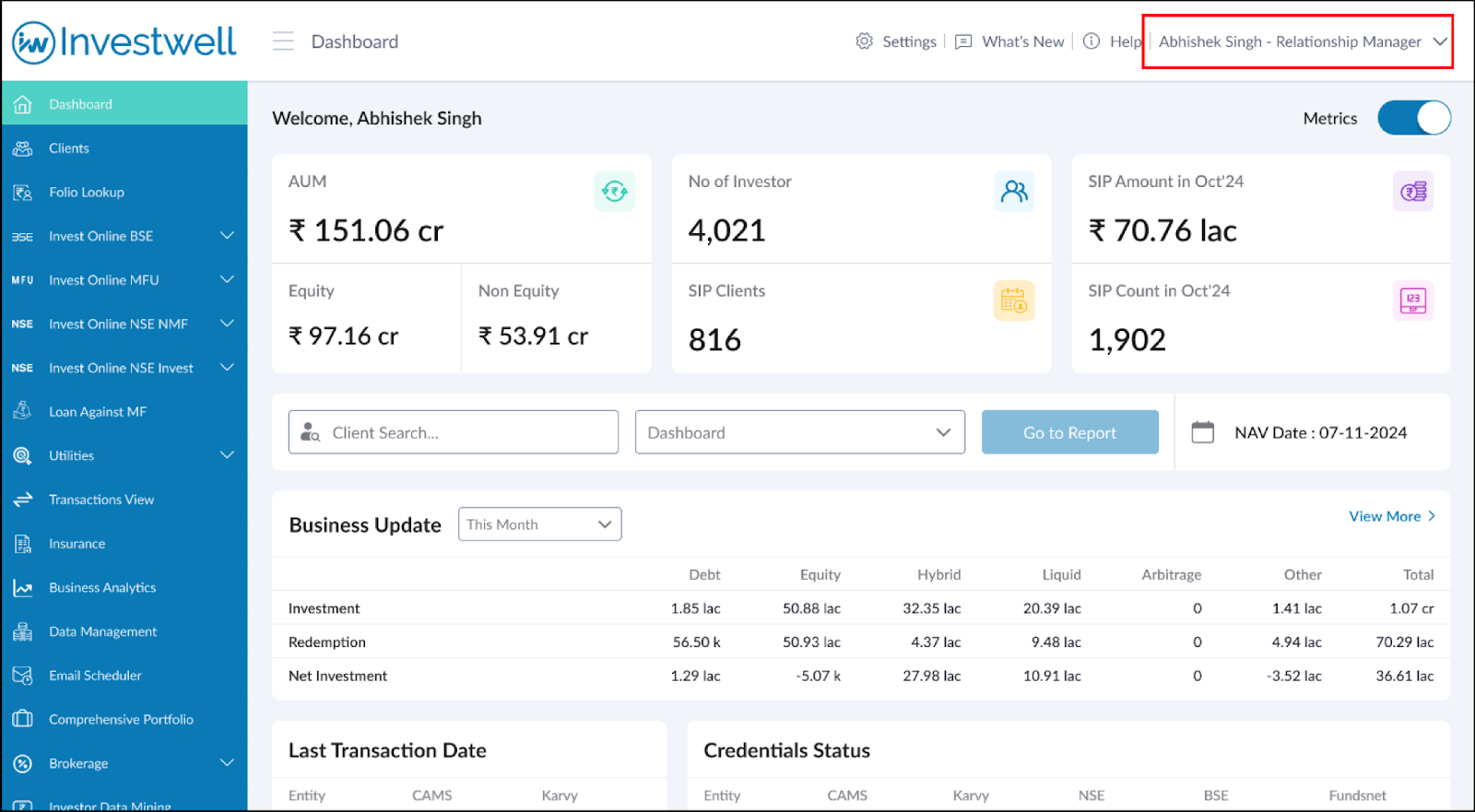Viewport: 1475px width, 812px height.
Task: Click the SIP Clients value 816
Action: tap(714, 340)
